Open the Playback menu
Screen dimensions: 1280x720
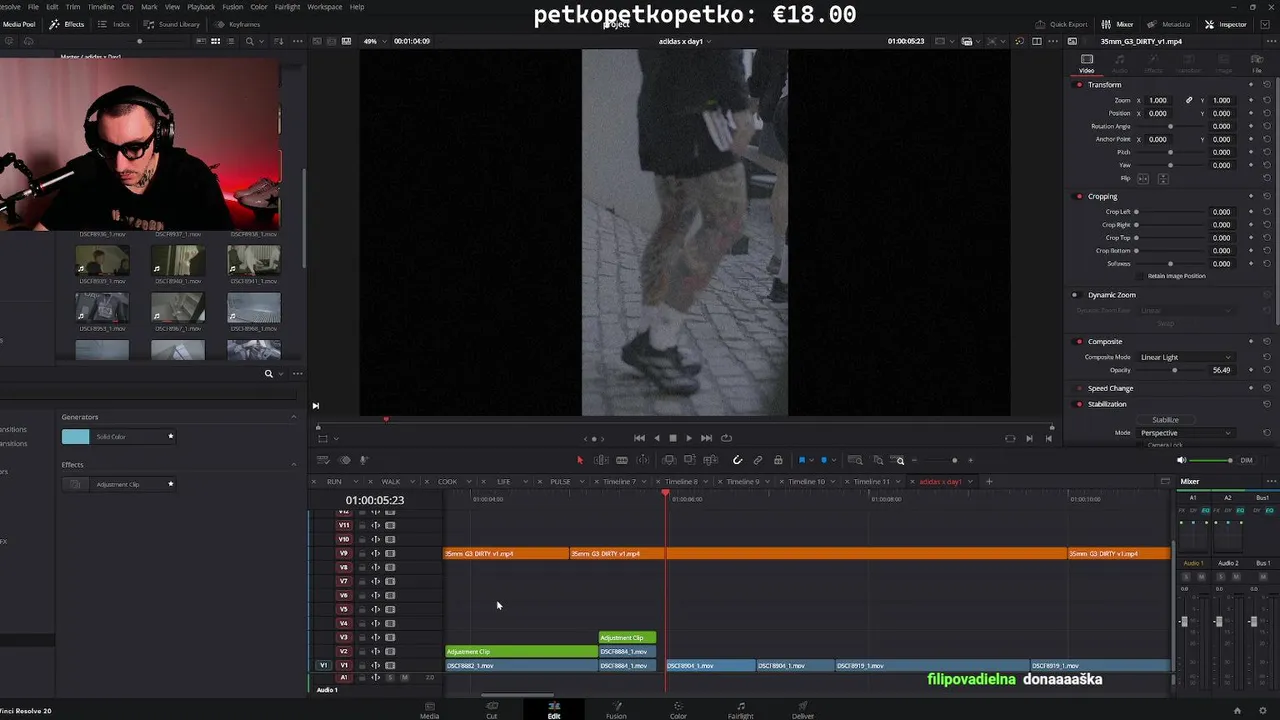pos(201,7)
